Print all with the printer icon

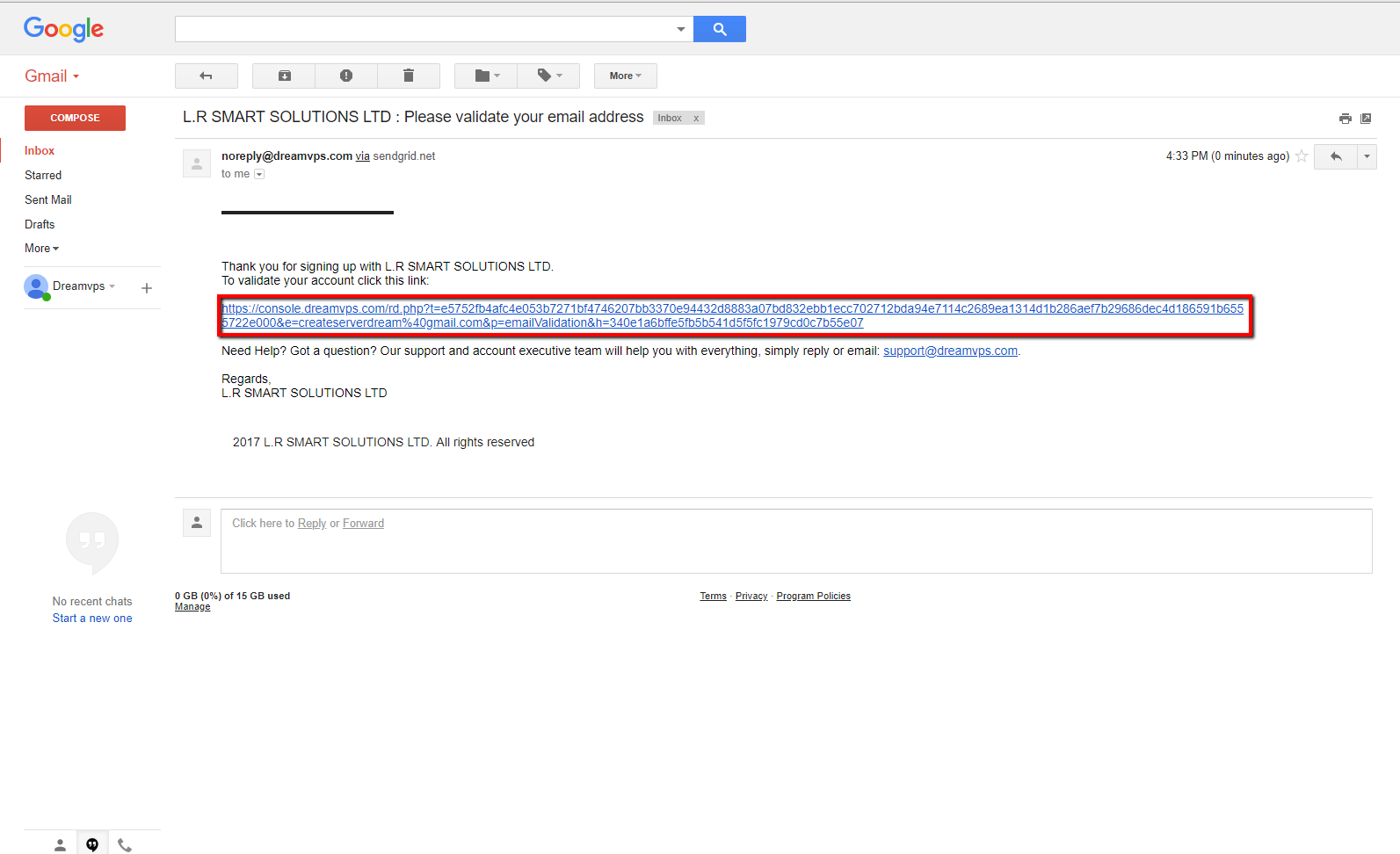point(1345,119)
